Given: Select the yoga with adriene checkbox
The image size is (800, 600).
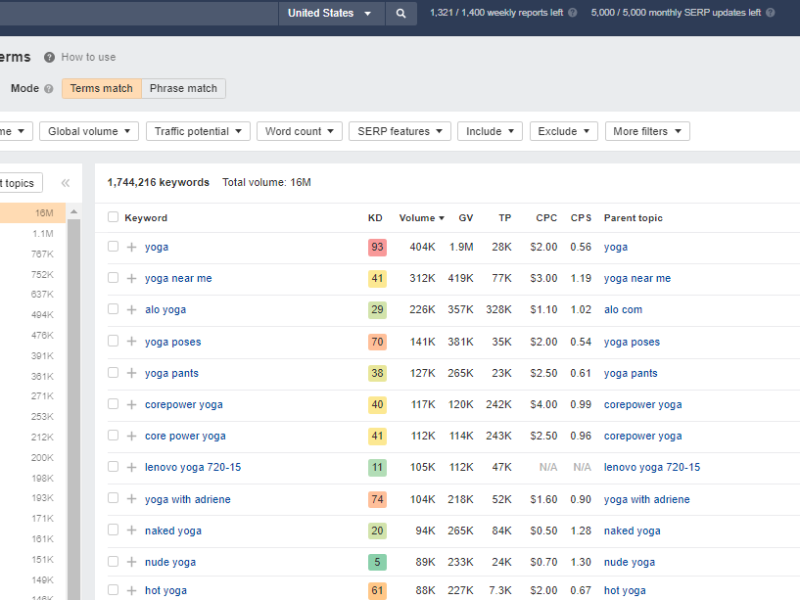Looking at the screenshot, I should point(113,499).
